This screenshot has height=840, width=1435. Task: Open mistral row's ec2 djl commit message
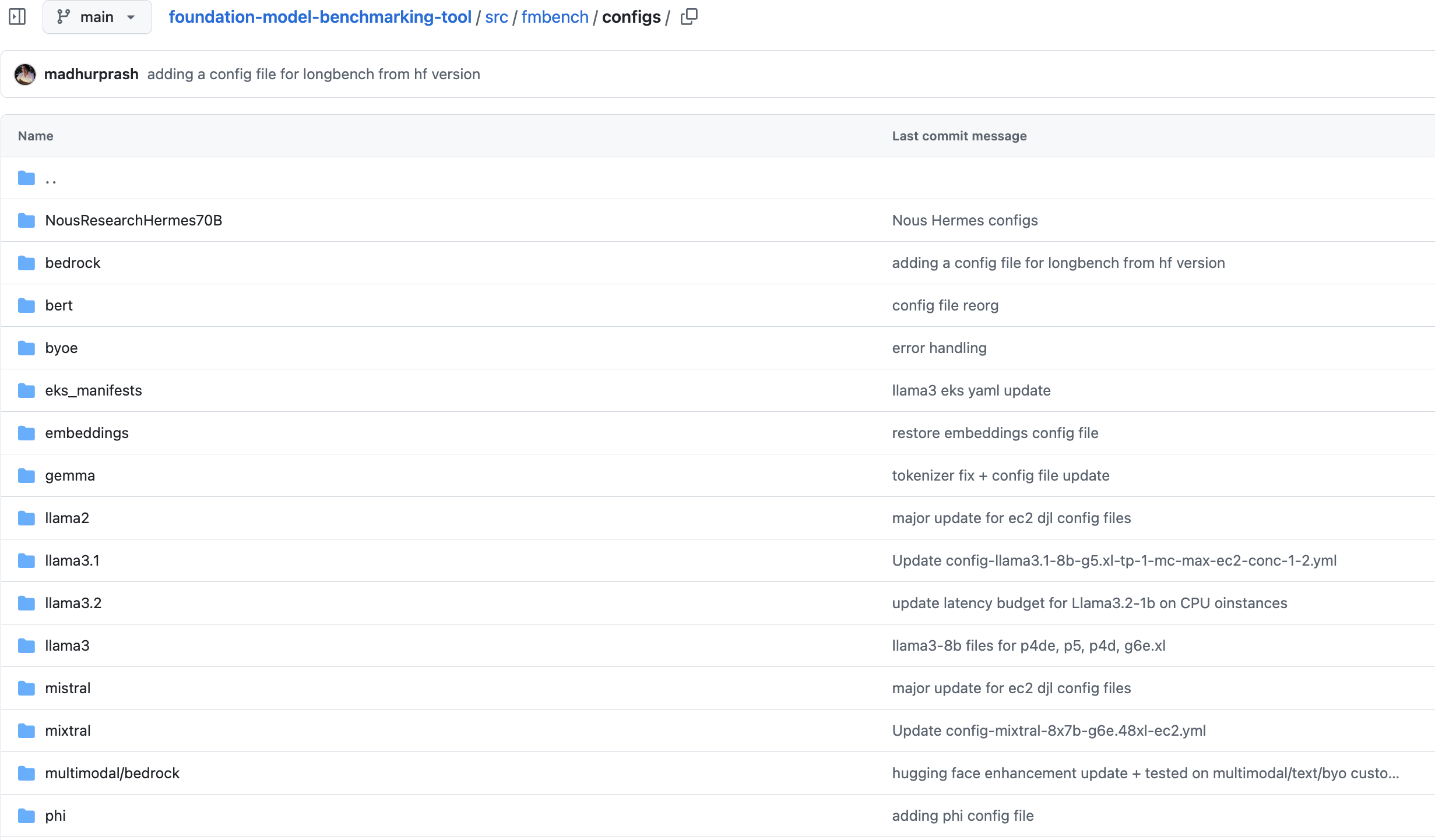pyautogui.click(x=1011, y=688)
